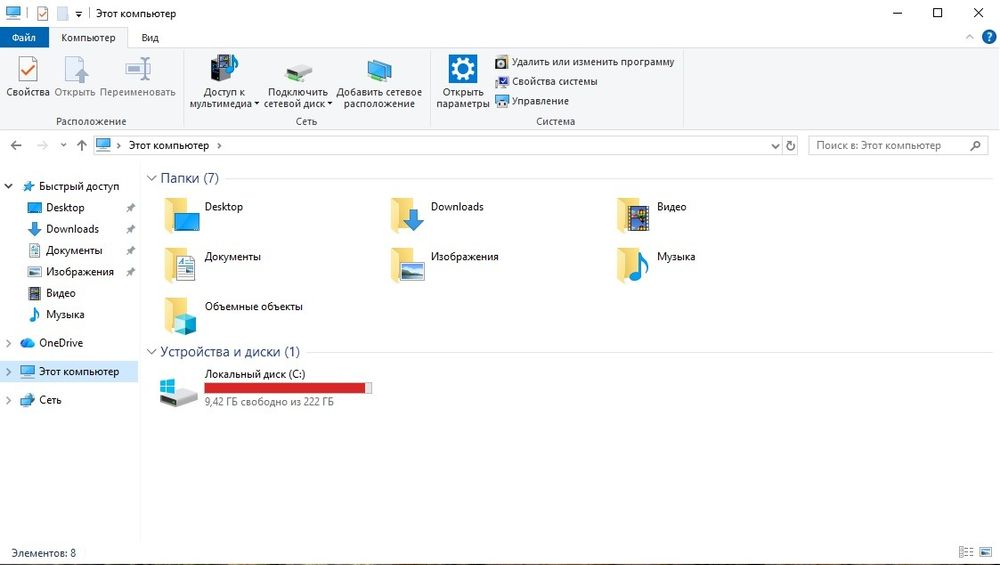Click Управление in the ribbon
The height and width of the screenshot is (565, 1000).
[x=532, y=101]
